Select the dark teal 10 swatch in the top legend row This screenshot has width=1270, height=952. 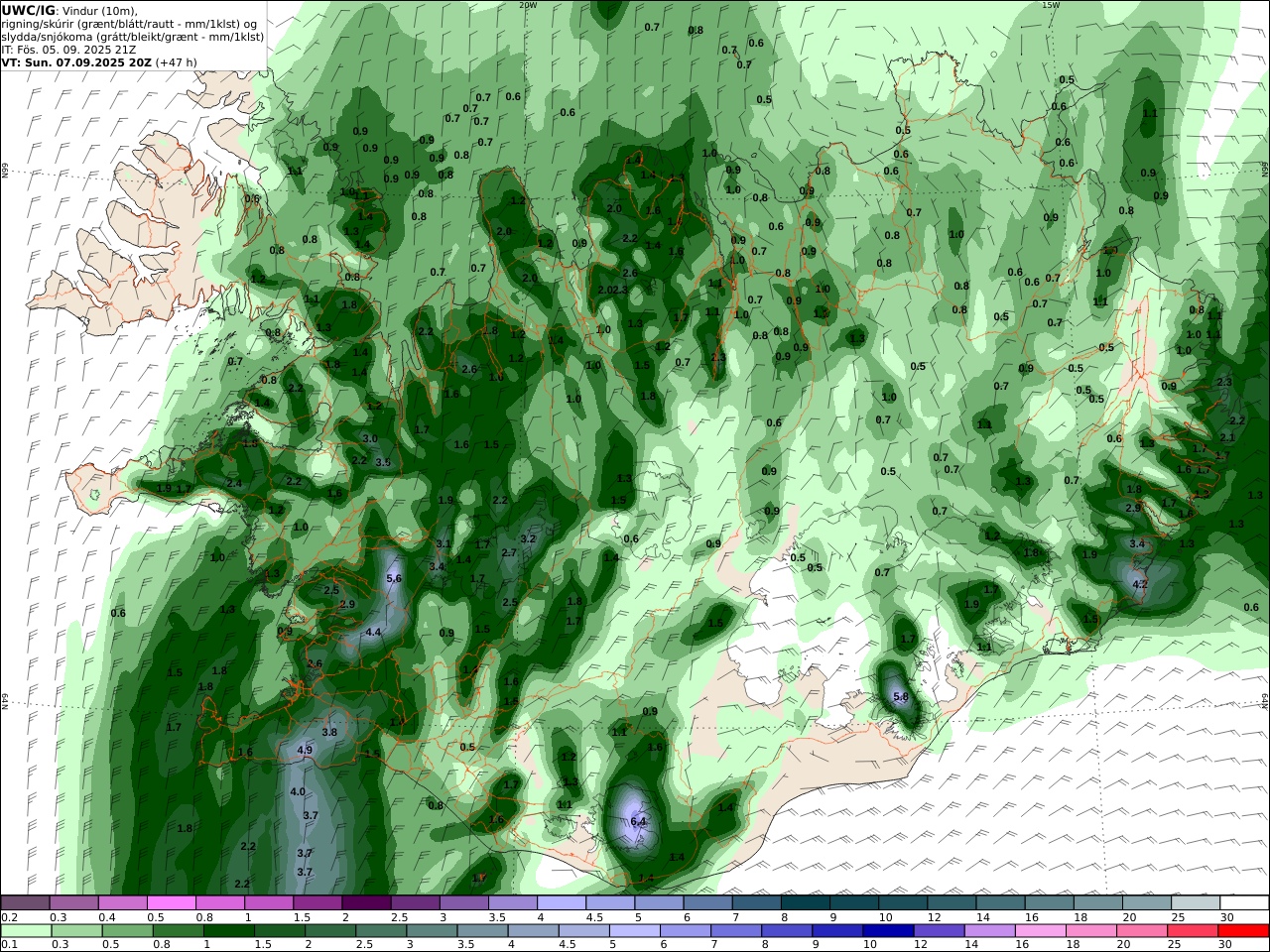(x=902, y=902)
